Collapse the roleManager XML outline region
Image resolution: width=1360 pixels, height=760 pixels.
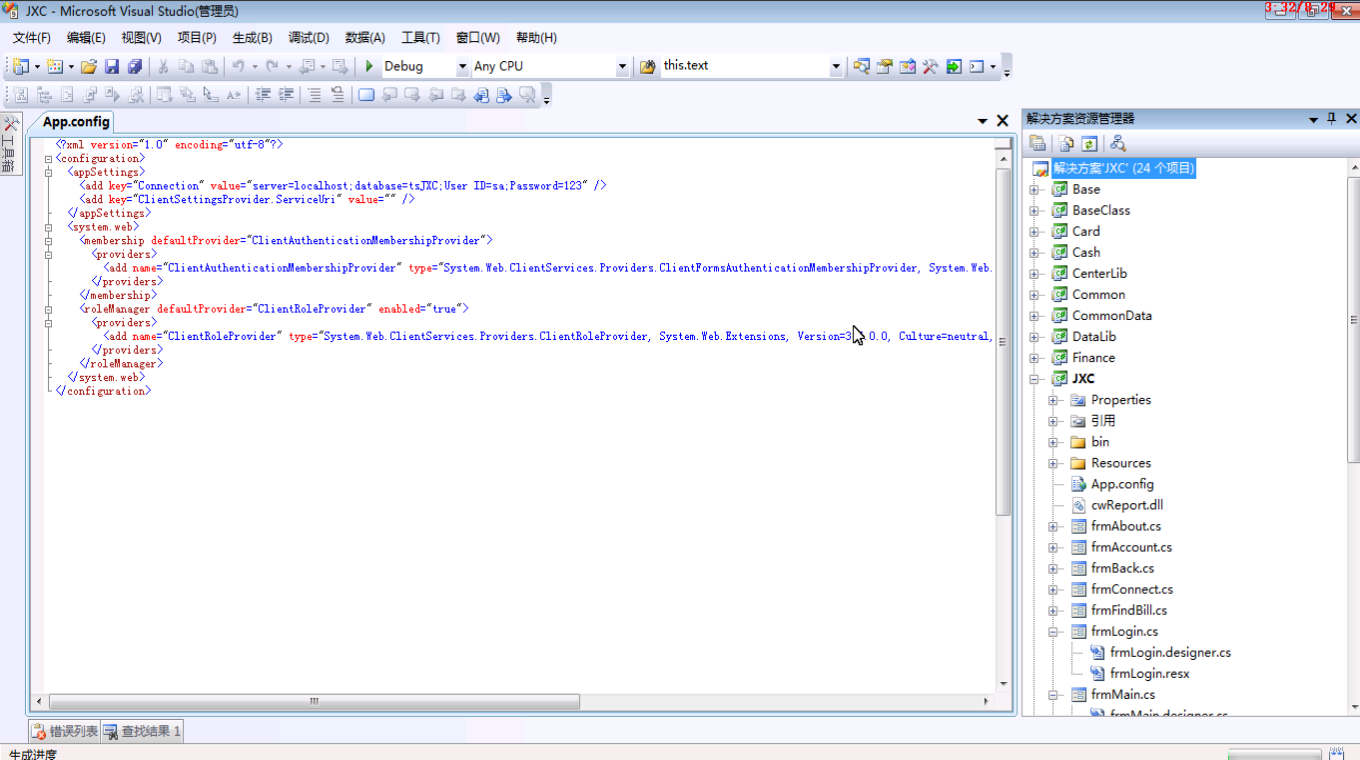pyautogui.click(x=48, y=309)
